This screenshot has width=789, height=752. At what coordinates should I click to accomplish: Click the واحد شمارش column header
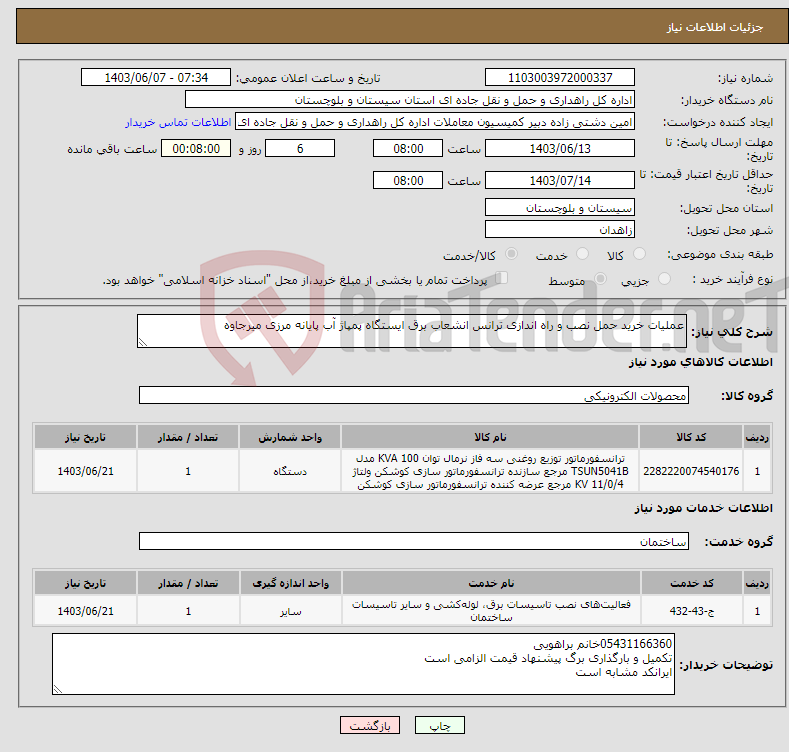pos(290,437)
